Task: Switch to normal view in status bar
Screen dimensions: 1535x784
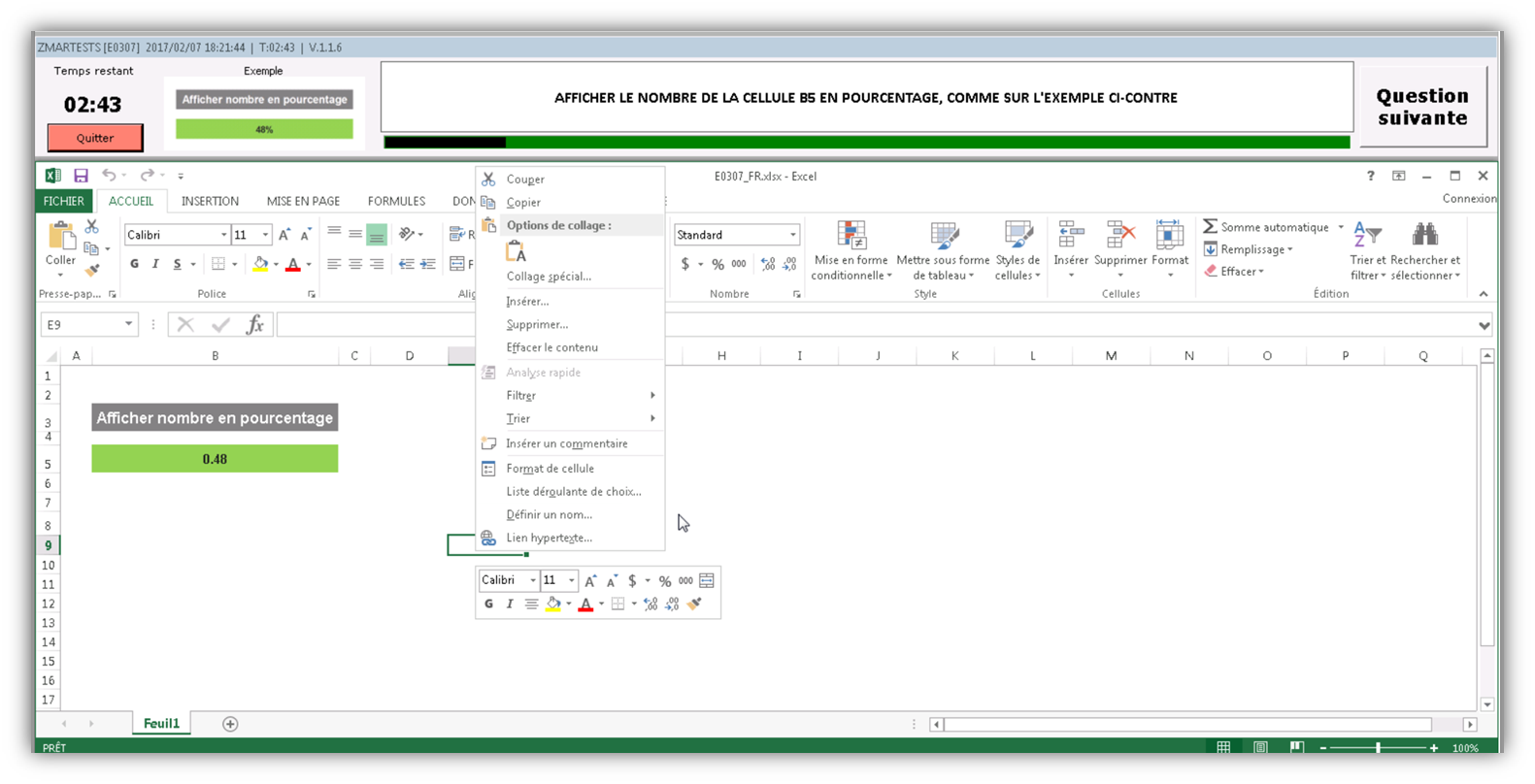Action: (1223, 747)
